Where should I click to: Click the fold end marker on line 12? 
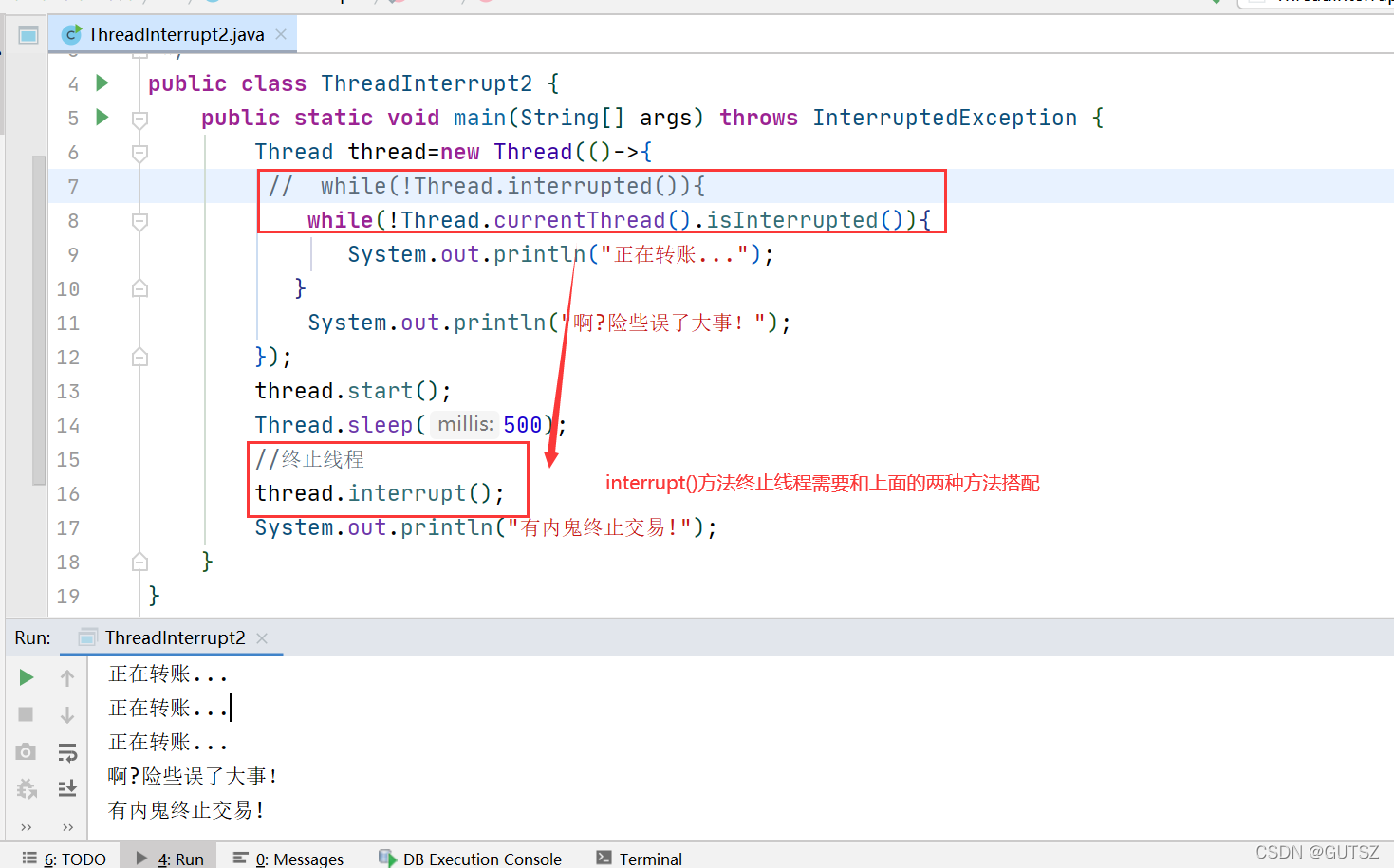tap(139, 357)
